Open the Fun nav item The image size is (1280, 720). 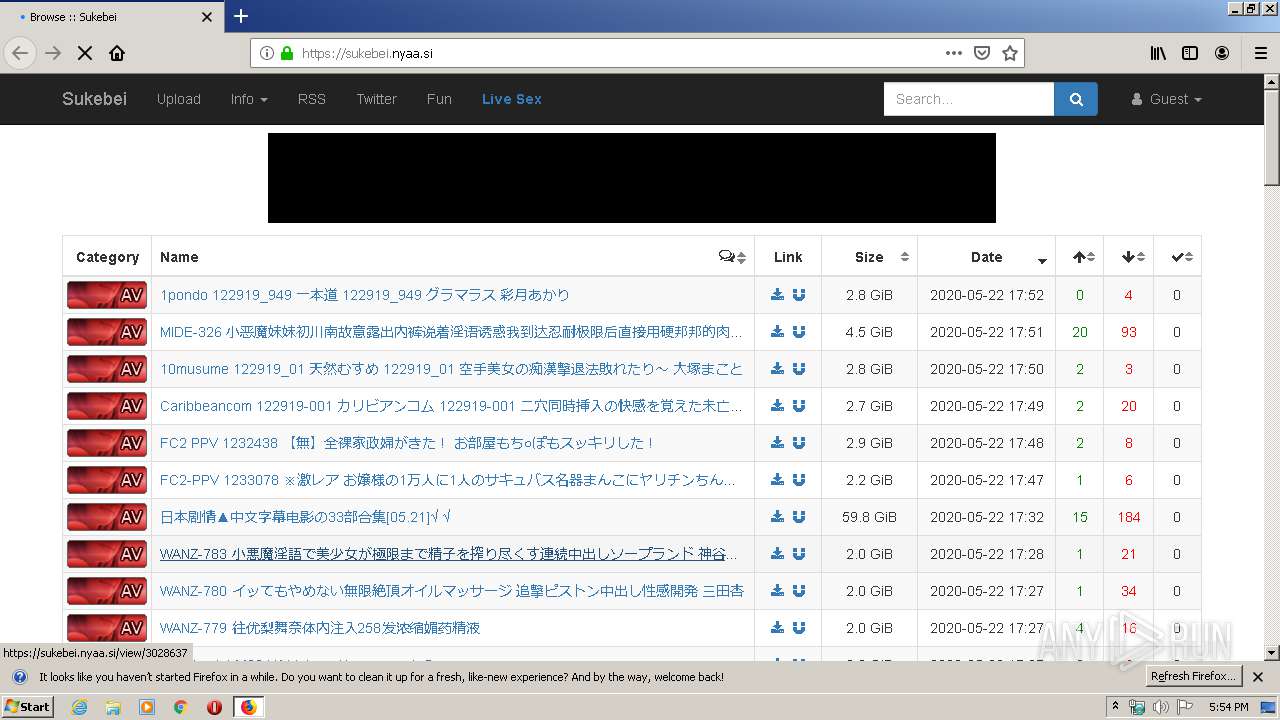(x=439, y=99)
